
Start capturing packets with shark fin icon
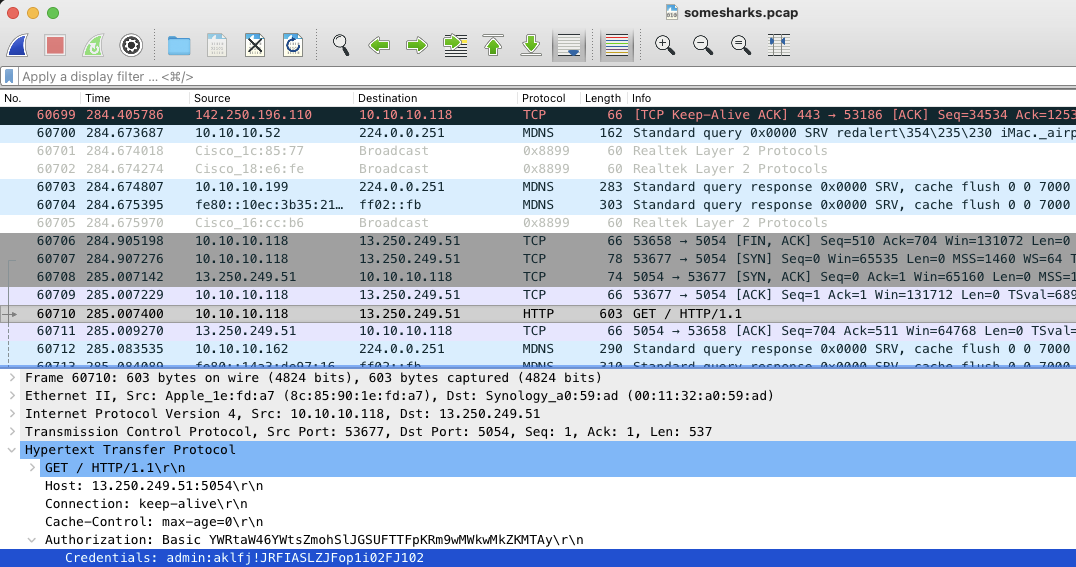[17, 45]
